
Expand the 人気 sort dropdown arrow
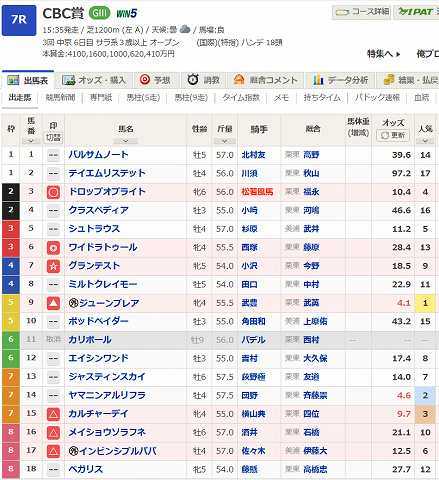coord(425,141)
